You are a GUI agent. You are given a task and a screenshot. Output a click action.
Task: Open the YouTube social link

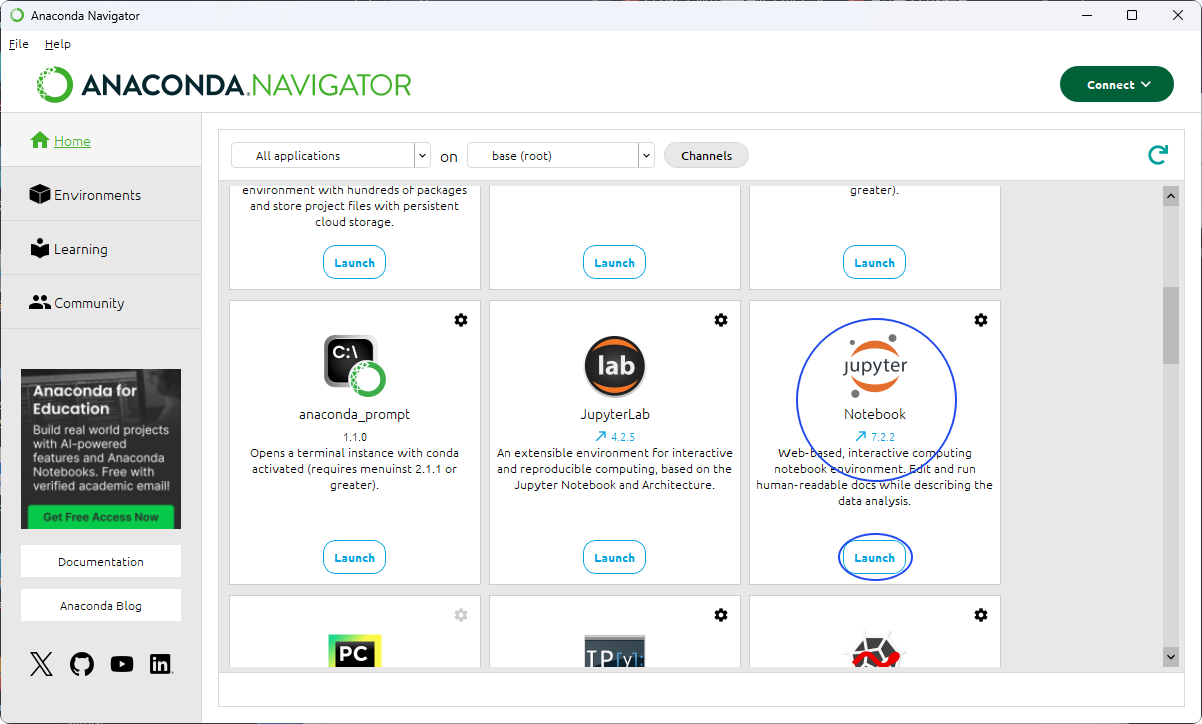[x=122, y=664]
